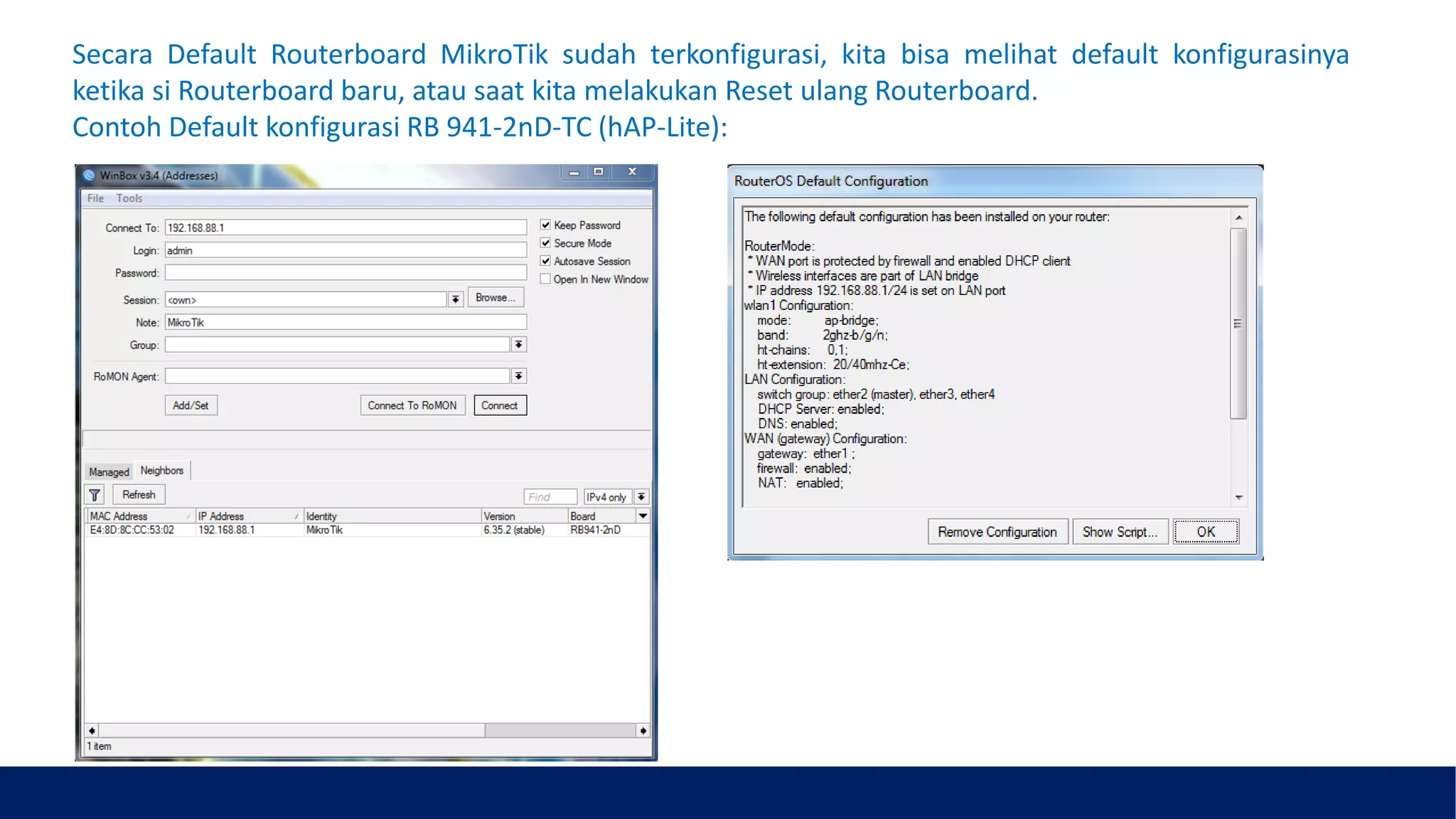Screen dimensions: 1456x819
Task: Click the up arrow in RouterOS dialog scrollbar
Action: 1238,218
